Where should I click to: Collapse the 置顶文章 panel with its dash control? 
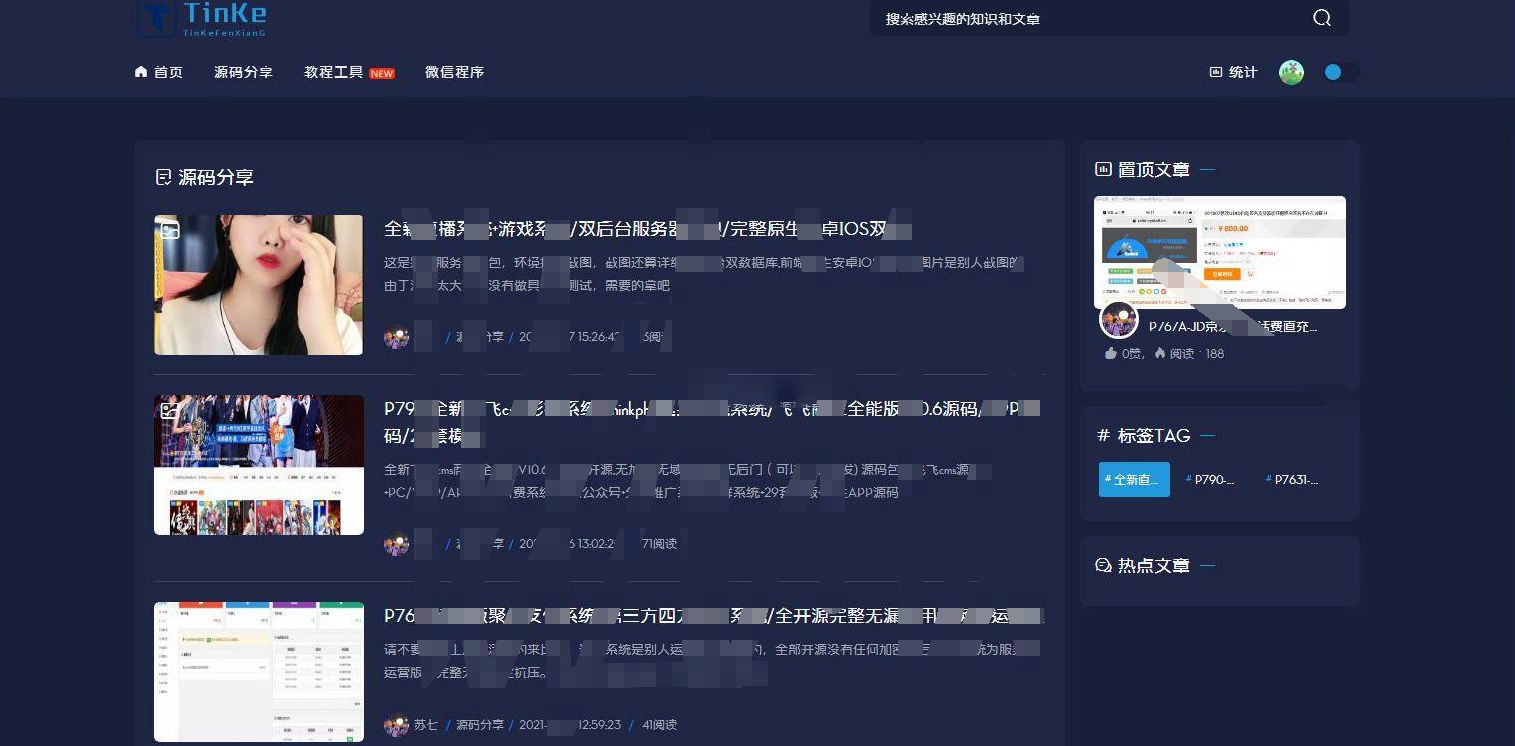pyautogui.click(x=1207, y=169)
